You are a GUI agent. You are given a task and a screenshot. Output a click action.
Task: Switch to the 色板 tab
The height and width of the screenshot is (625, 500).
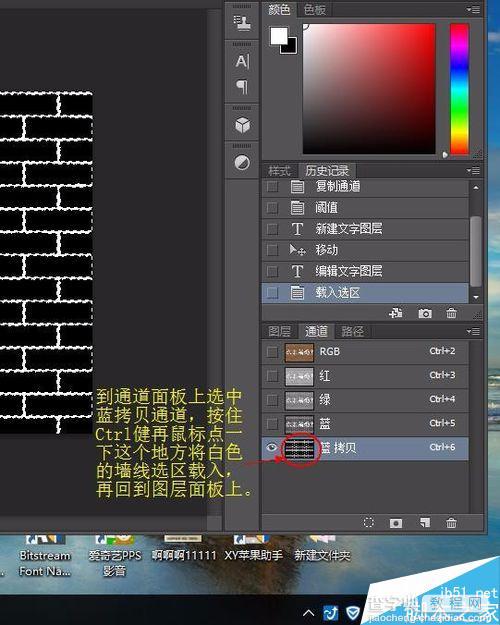click(x=315, y=10)
